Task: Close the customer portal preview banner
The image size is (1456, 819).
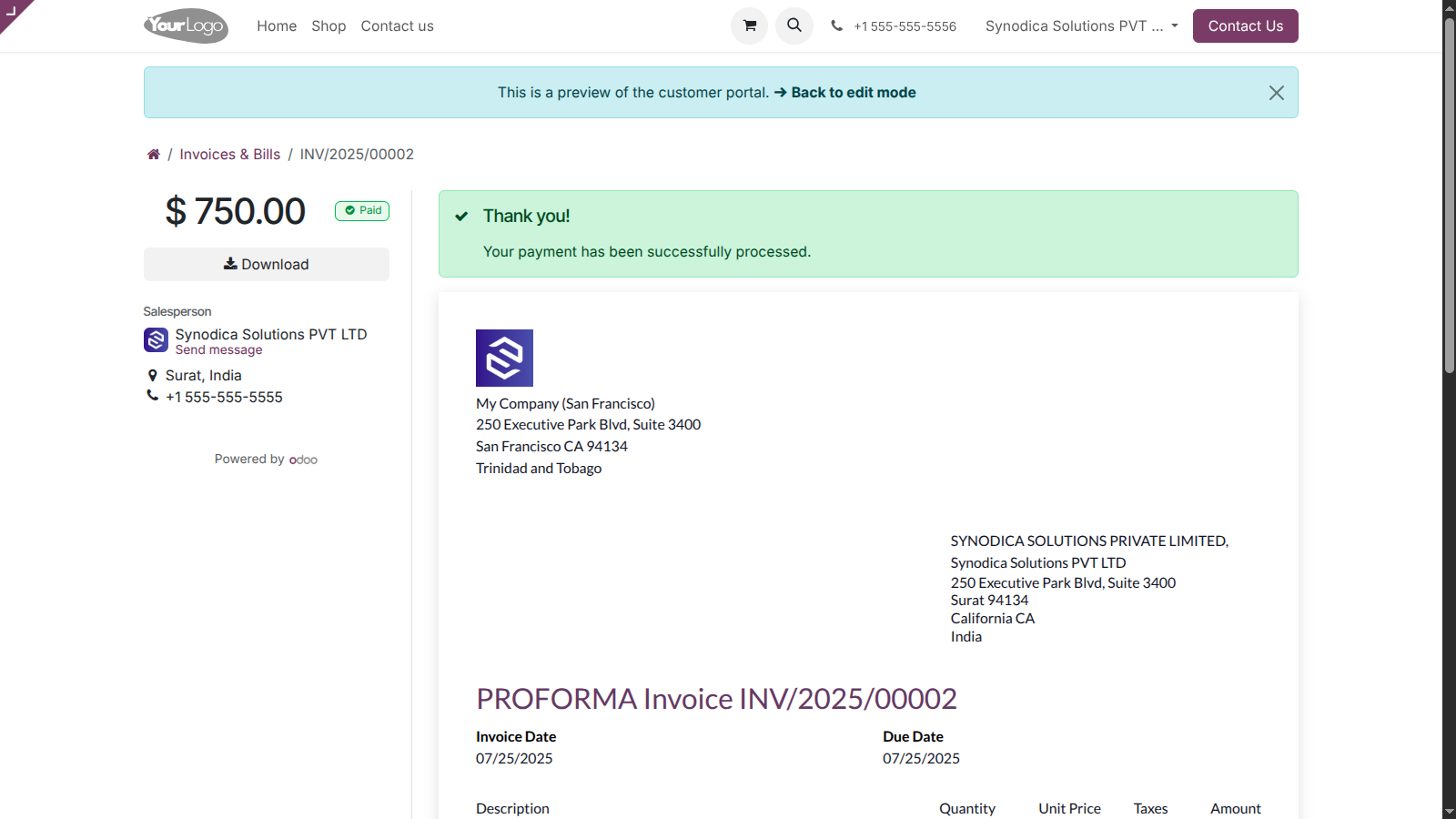Action: point(1277,93)
